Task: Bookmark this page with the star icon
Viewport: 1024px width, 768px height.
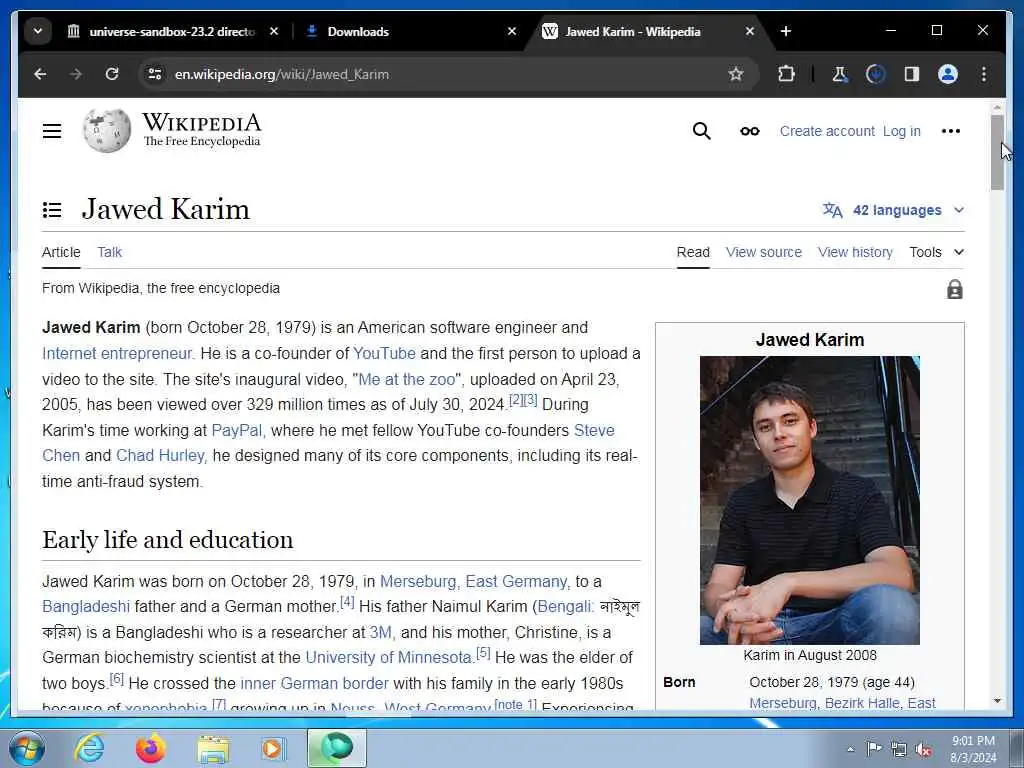Action: click(x=736, y=74)
